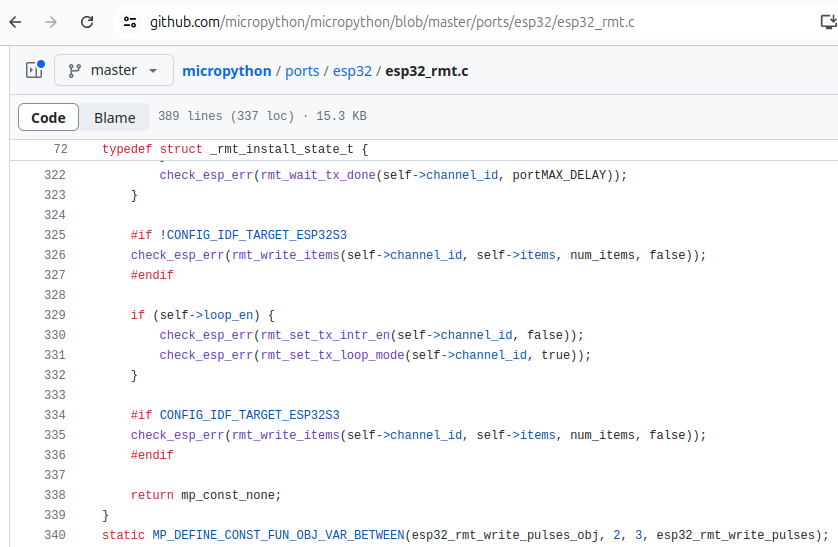The width and height of the screenshot is (838, 547).
Task: Click the browser forward arrow
Action: pyautogui.click(x=51, y=22)
